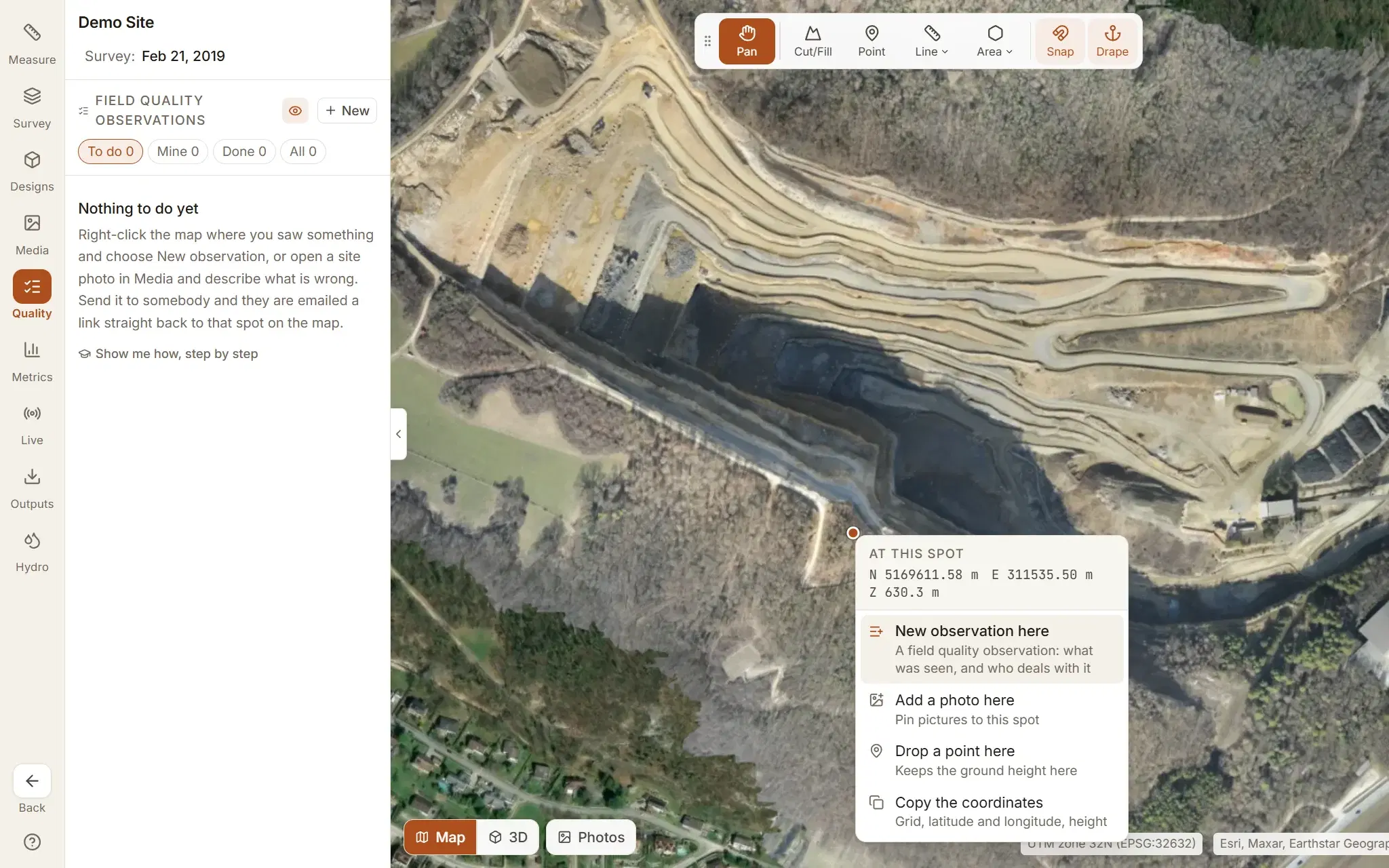The height and width of the screenshot is (868, 1389).
Task: Select the Point pin tool
Action: pyautogui.click(x=872, y=41)
